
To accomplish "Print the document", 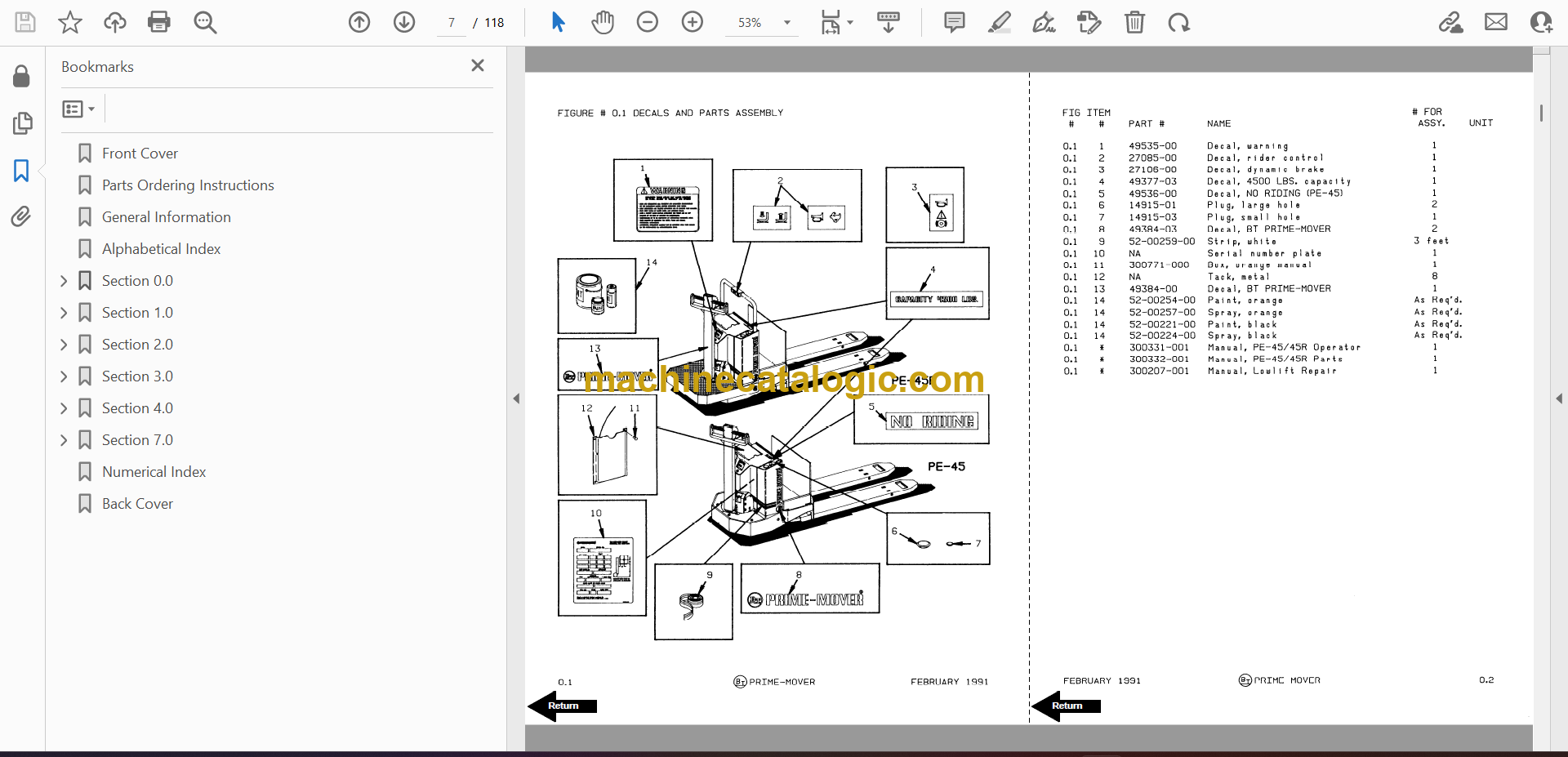I will click(x=159, y=22).
